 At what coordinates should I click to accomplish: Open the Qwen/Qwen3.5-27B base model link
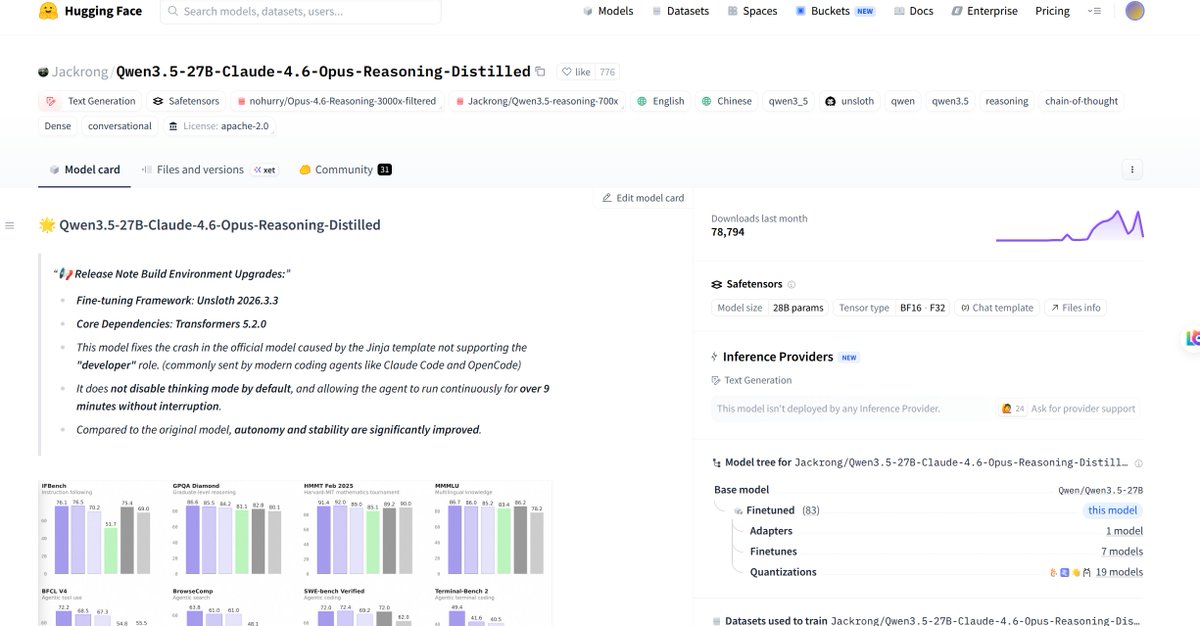1100,490
